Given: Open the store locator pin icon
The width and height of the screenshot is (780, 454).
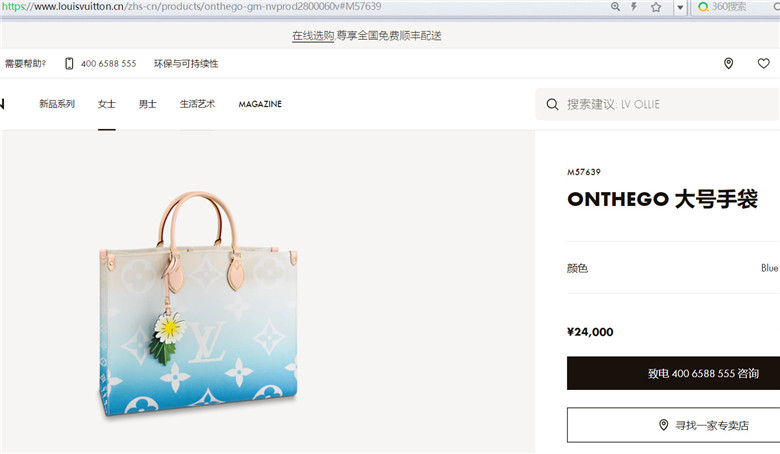Looking at the screenshot, I should pyautogui.click(x=728, y=63).
